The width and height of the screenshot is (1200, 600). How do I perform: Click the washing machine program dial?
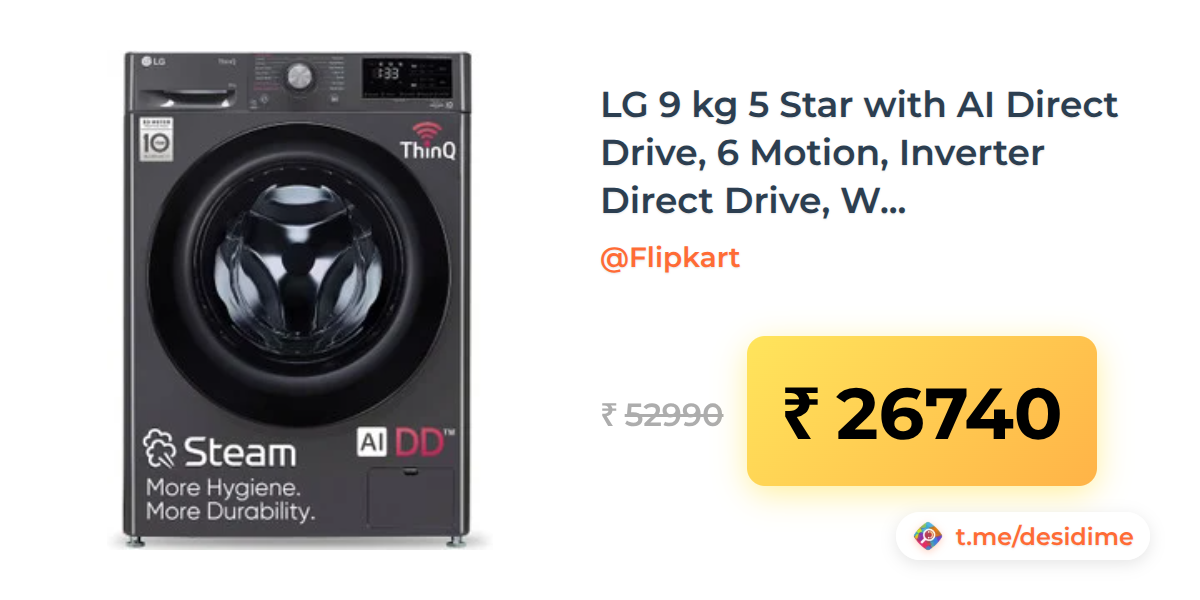click(299, 77)
